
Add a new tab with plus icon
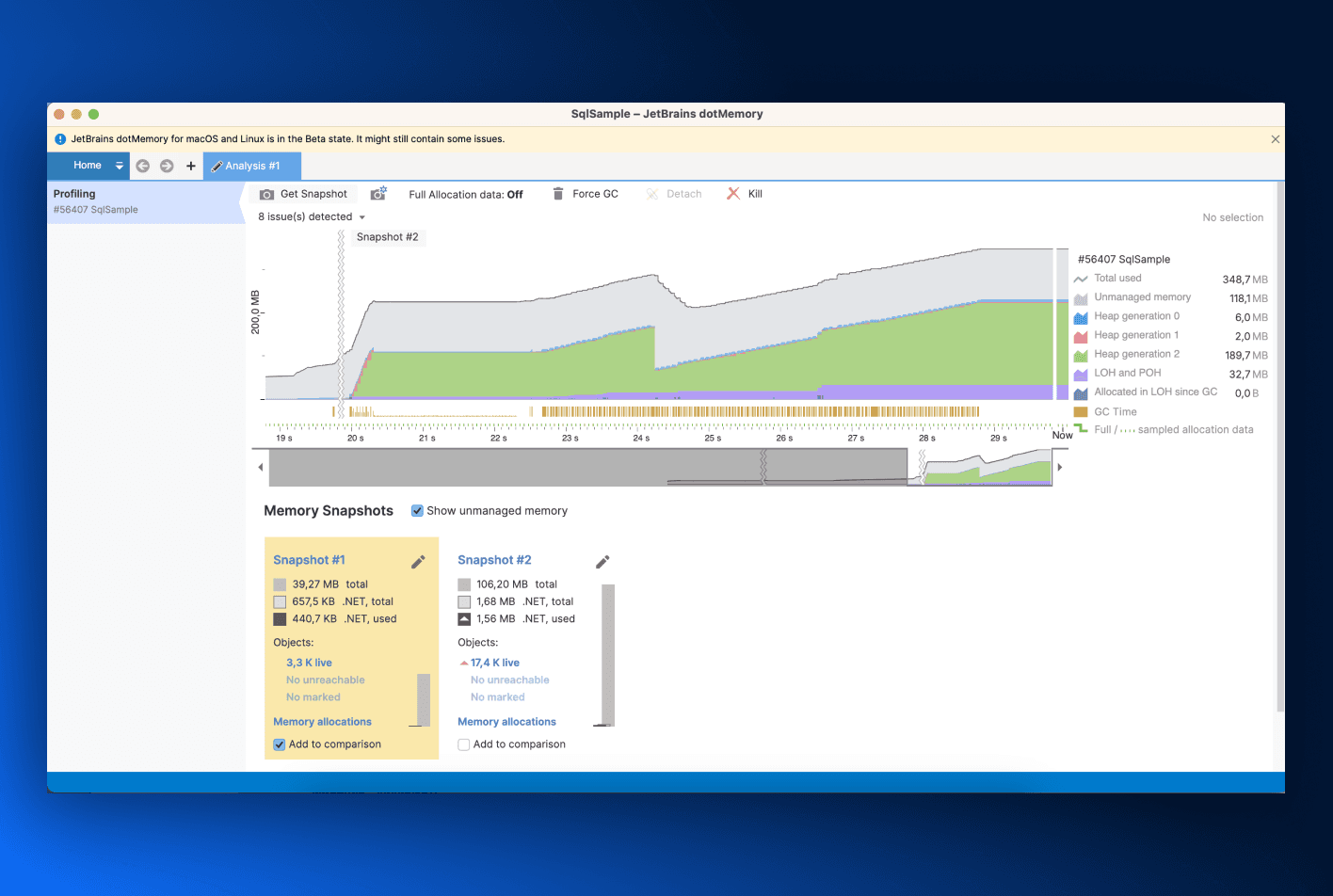(x=191, y=166)
